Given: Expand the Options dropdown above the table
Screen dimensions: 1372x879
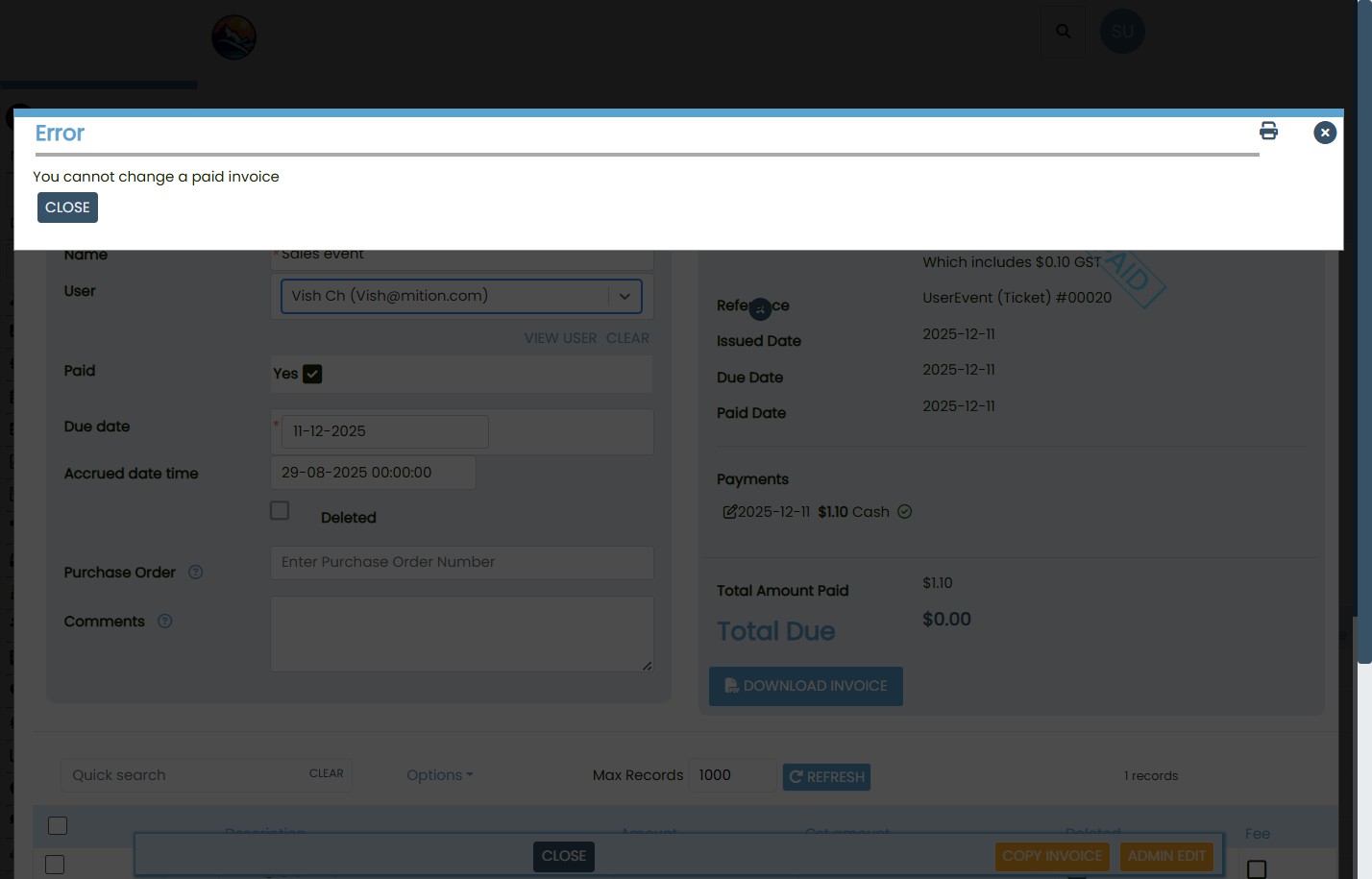Looking at the screenshot, I should coord(438,775).
